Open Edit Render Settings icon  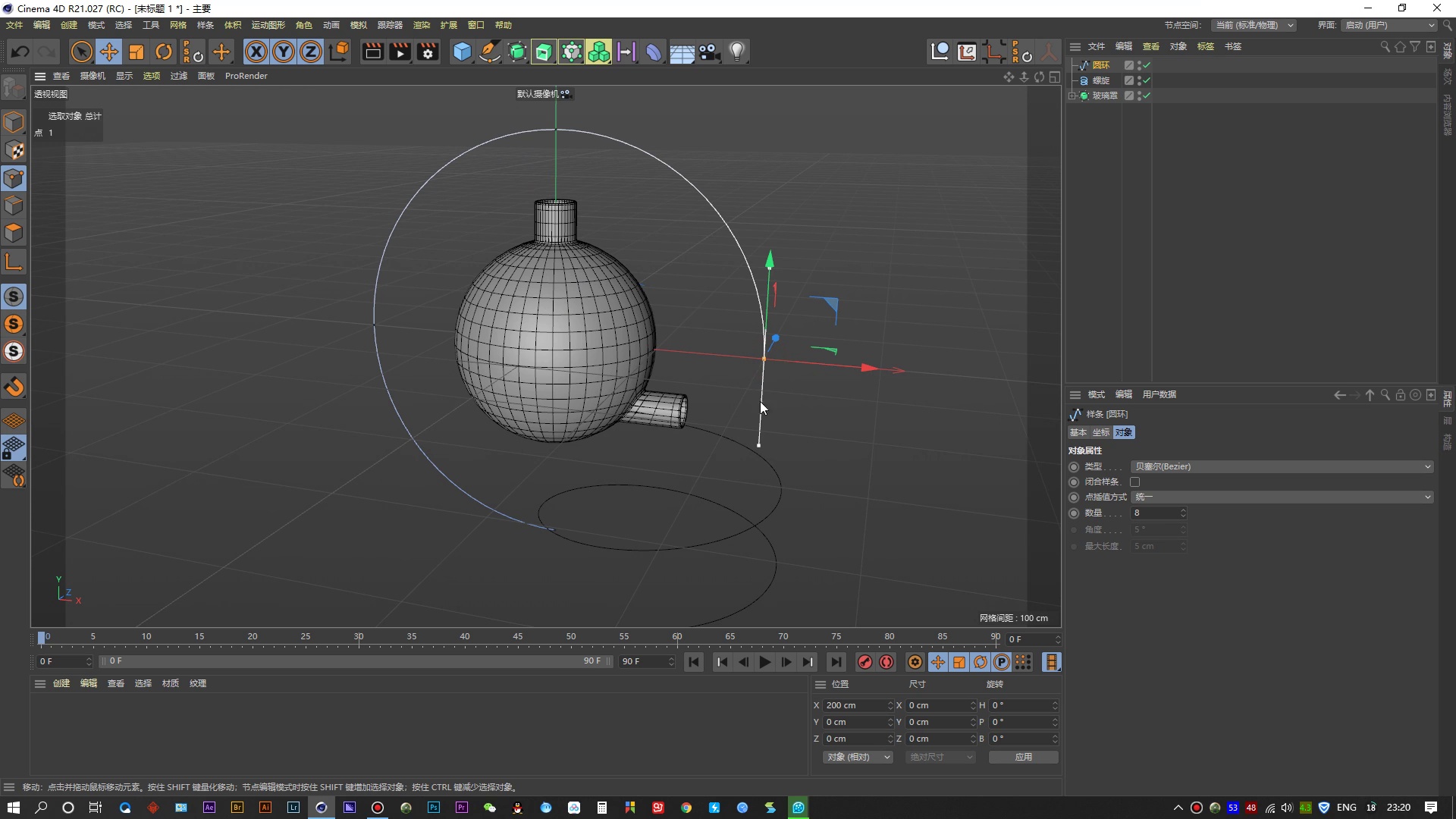tap(428, 52)
